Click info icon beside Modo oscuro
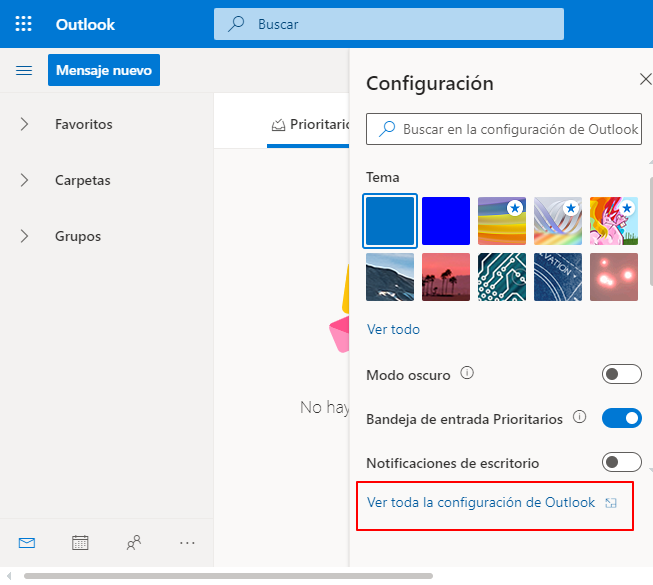This screenshot has width=653, height=585. pos(467,373)
